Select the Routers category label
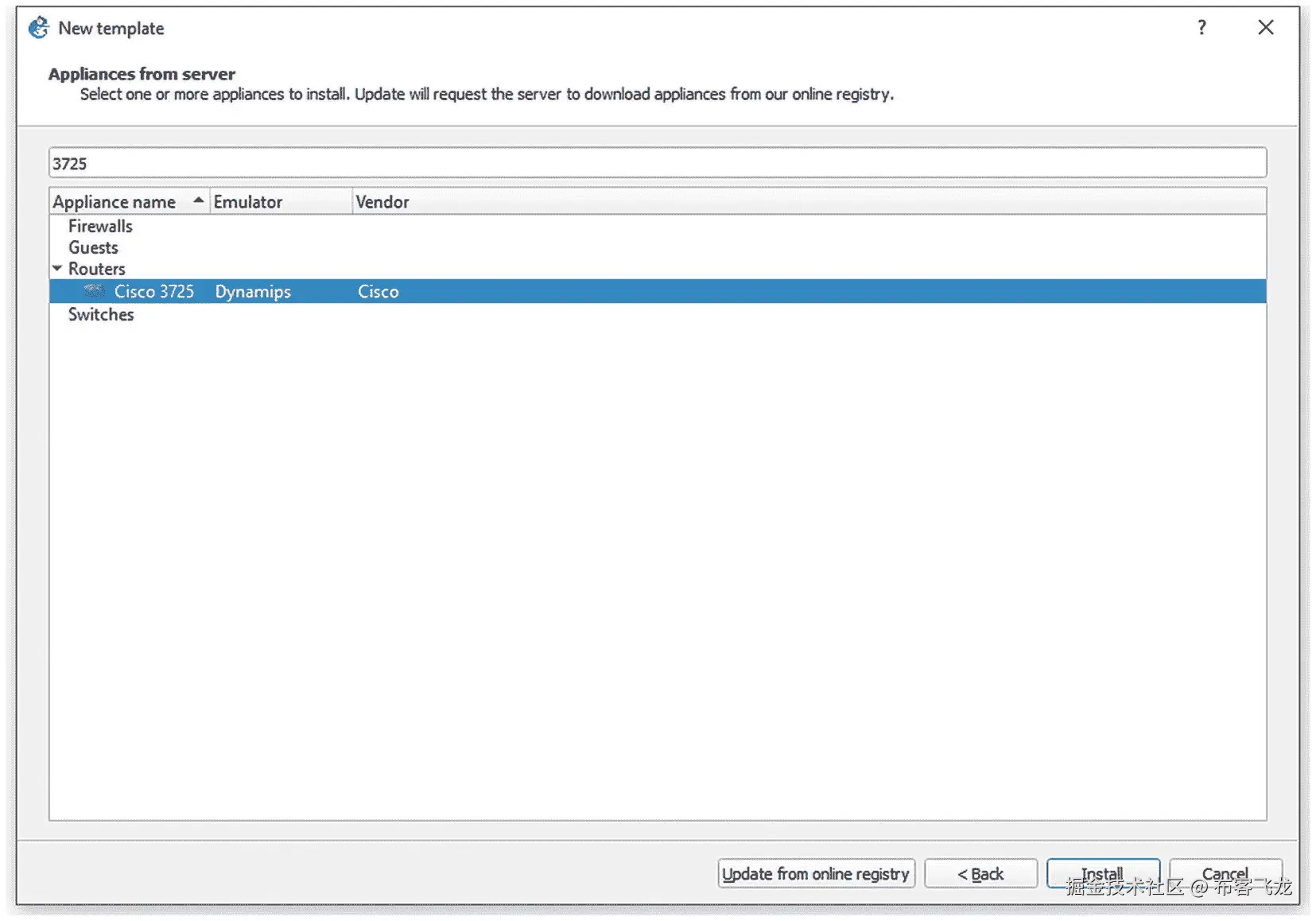The image size is (1316, 921). [x=97, y=270]
